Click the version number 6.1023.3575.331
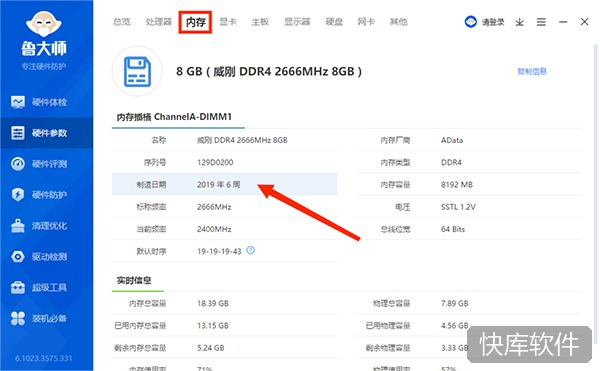The image size is (600, 371). point(44,358)
